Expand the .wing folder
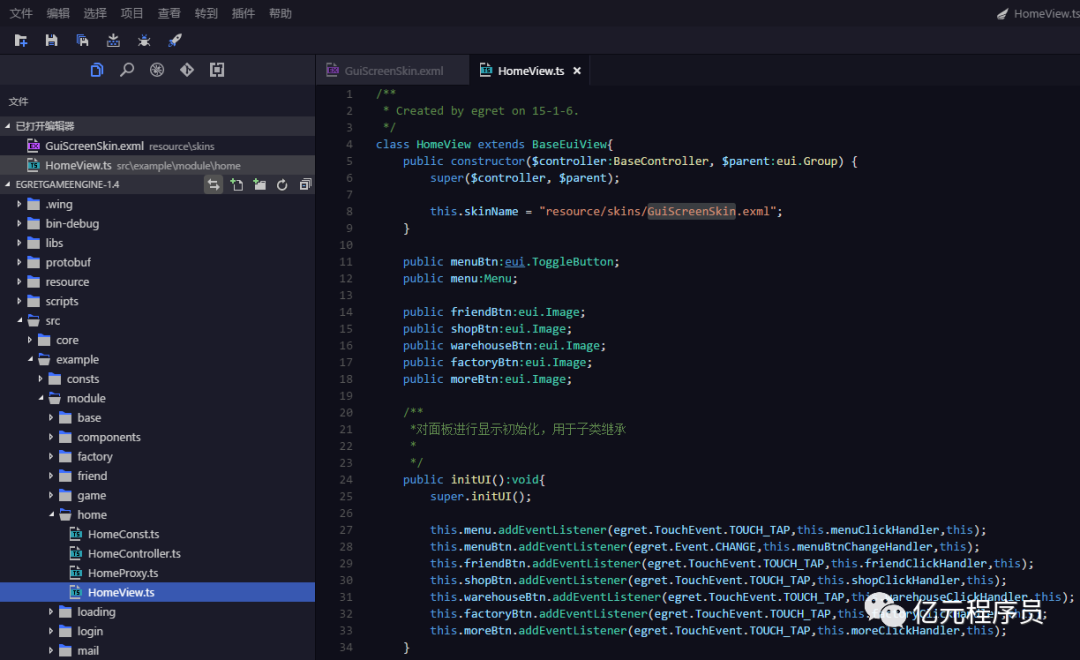This screenshot has height=660, width=1080. click(19, 204)
